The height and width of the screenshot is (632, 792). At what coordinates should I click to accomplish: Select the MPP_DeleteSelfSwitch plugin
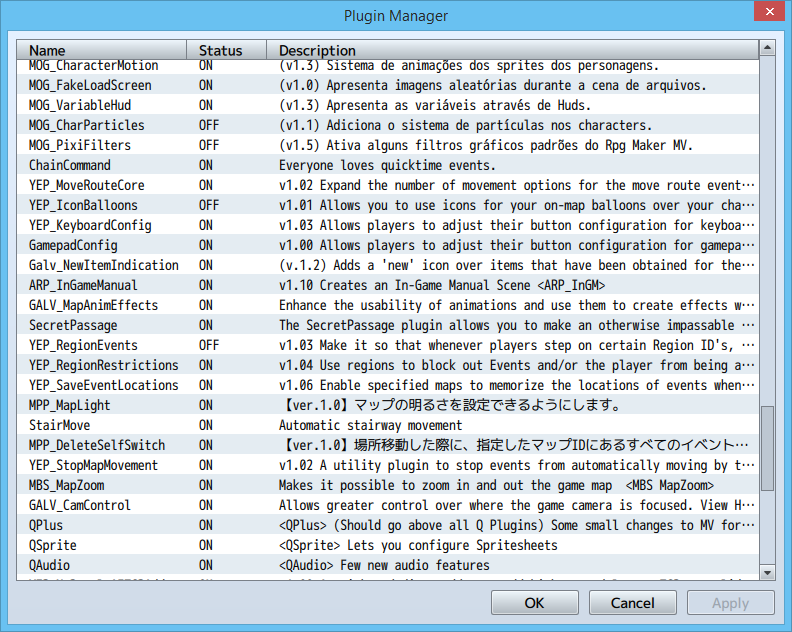(x=387, y=445)
